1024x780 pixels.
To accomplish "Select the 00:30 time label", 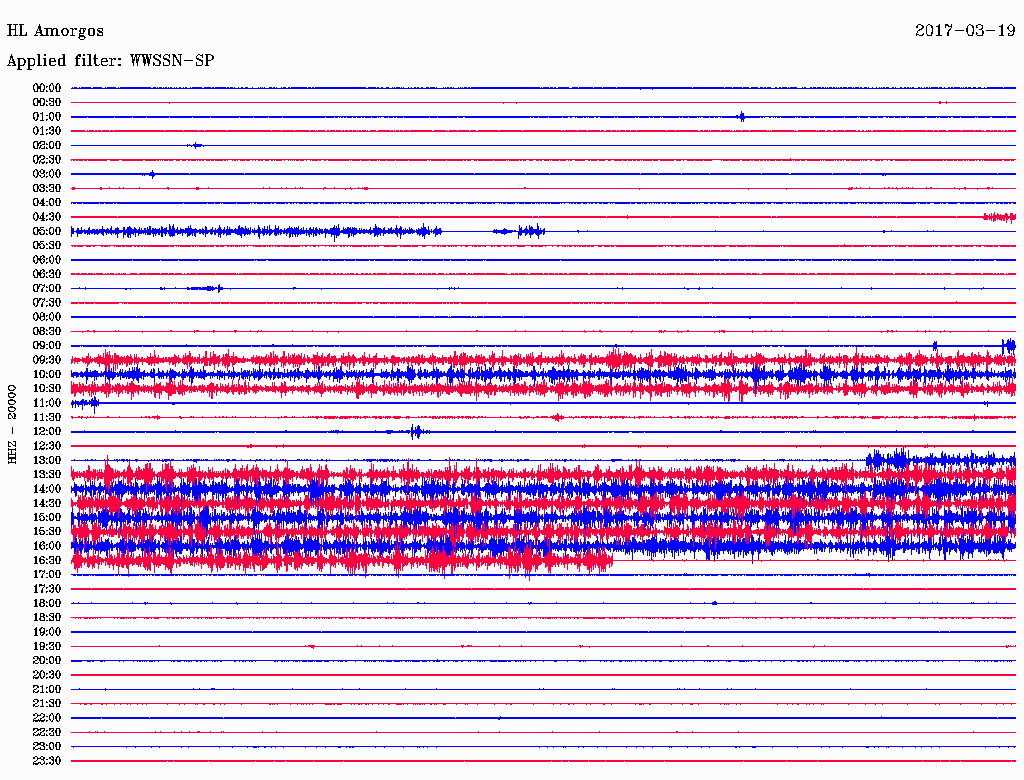I will [x=47, y=102].
